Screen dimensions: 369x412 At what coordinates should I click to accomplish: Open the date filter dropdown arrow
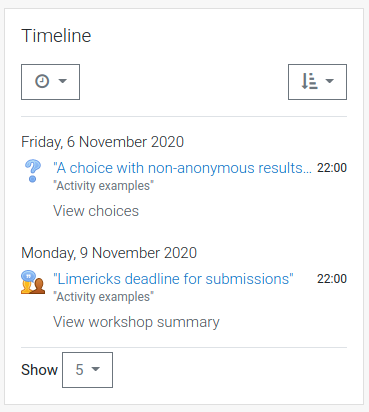click(x=62, y=81)
